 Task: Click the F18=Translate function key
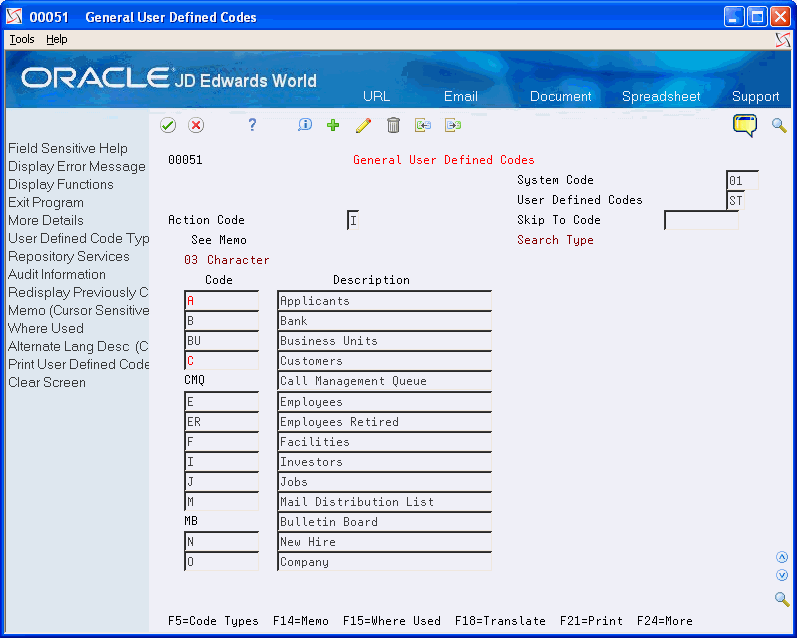point(500,621)
